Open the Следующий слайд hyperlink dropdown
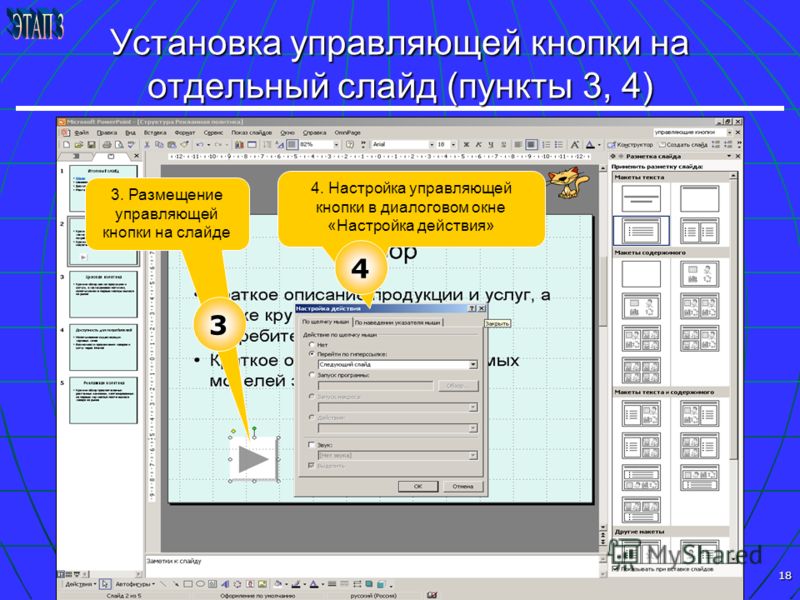This screenshot has width=800, height=600. 473,364
